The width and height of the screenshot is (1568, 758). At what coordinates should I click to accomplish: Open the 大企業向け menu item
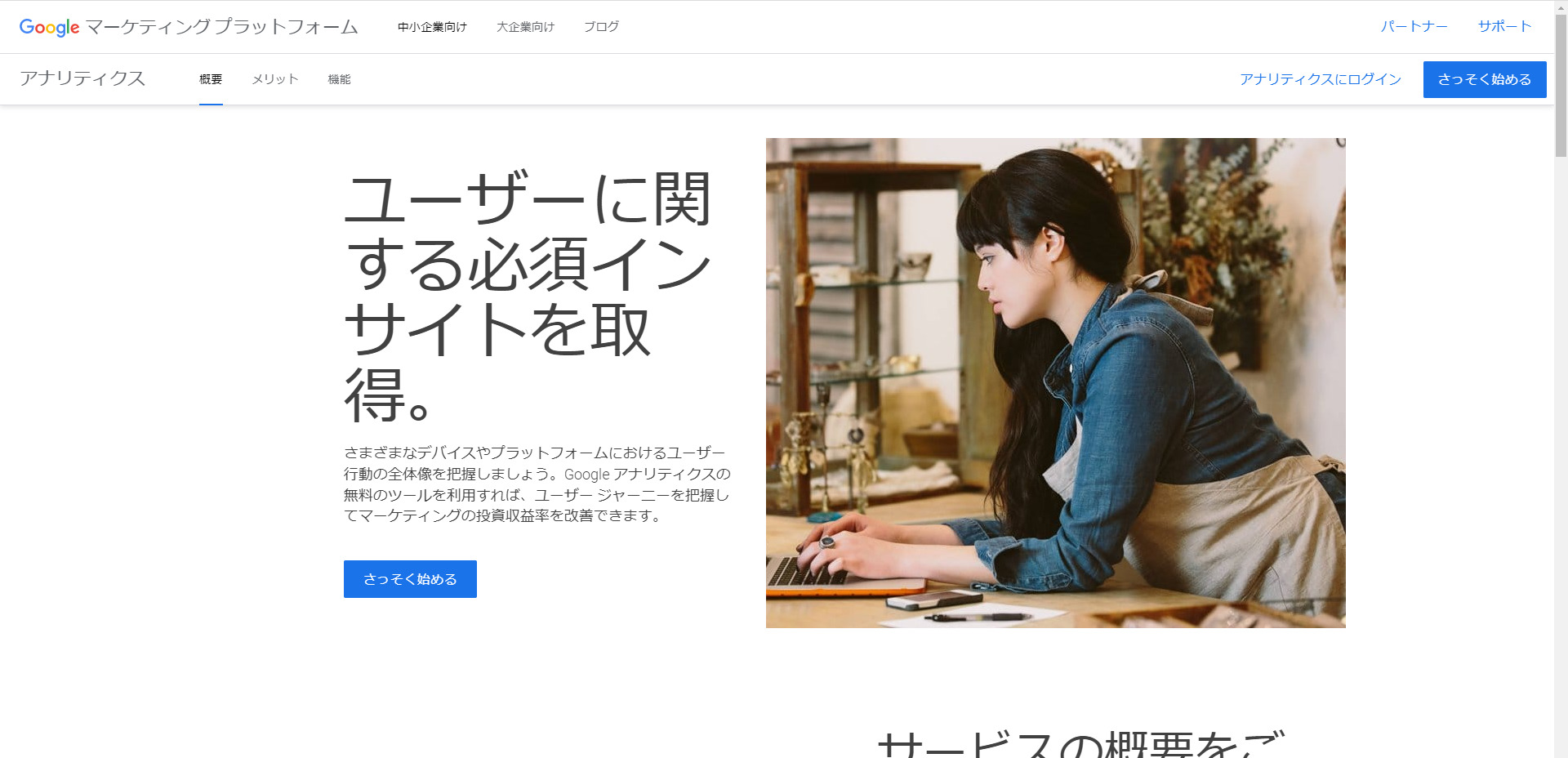(x=525, y=27)
